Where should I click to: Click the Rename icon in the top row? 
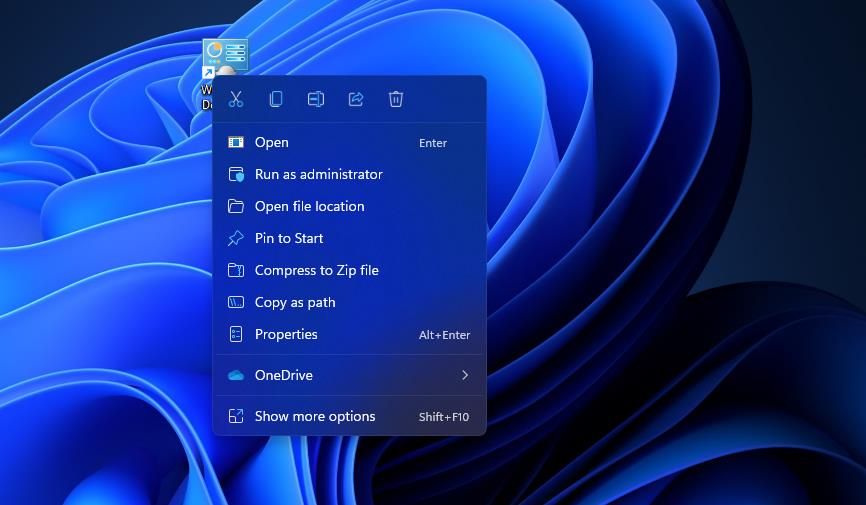316,99
